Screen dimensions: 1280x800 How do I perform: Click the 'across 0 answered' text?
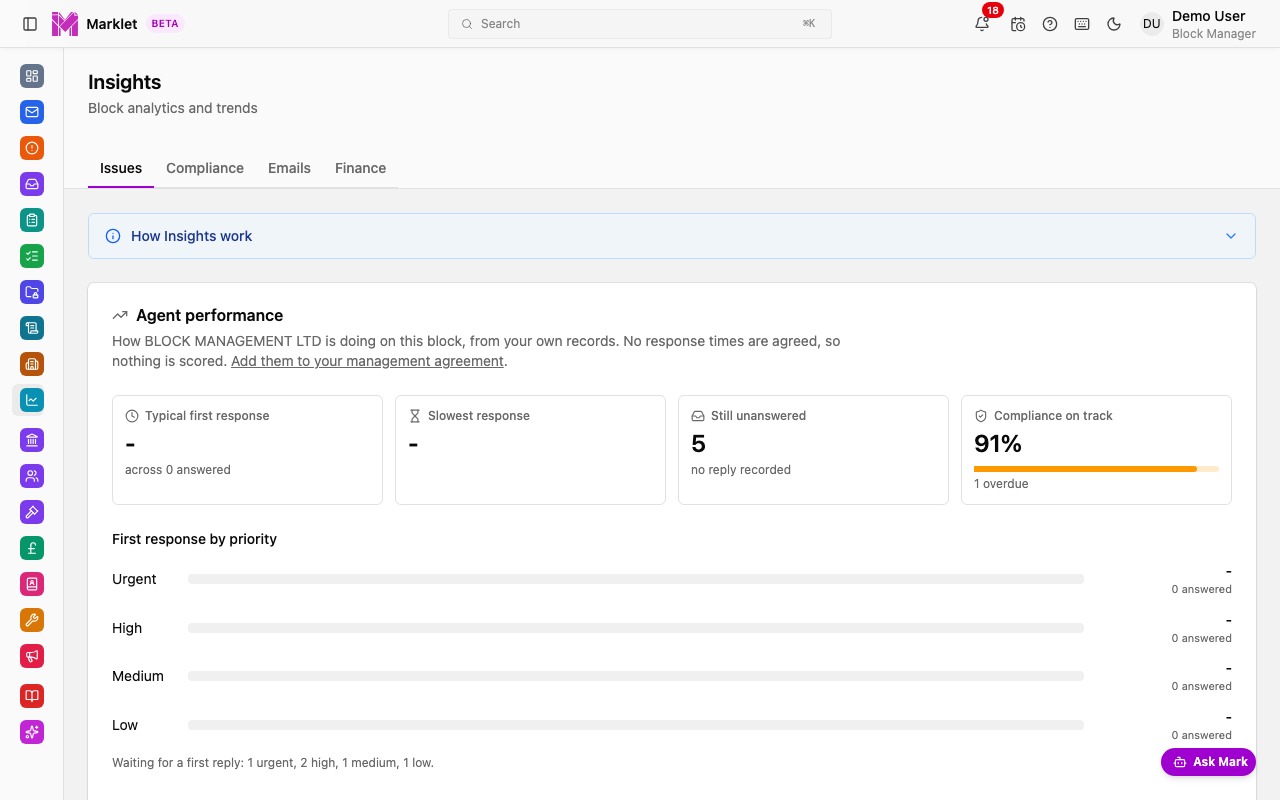pyautogui.click(x=178, y=470)
